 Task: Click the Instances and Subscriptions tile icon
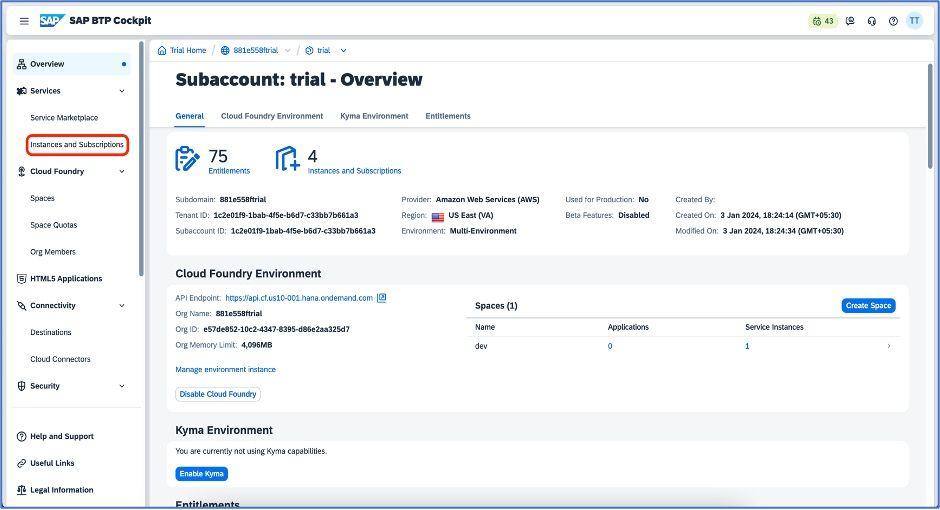[x=287, y=159]
